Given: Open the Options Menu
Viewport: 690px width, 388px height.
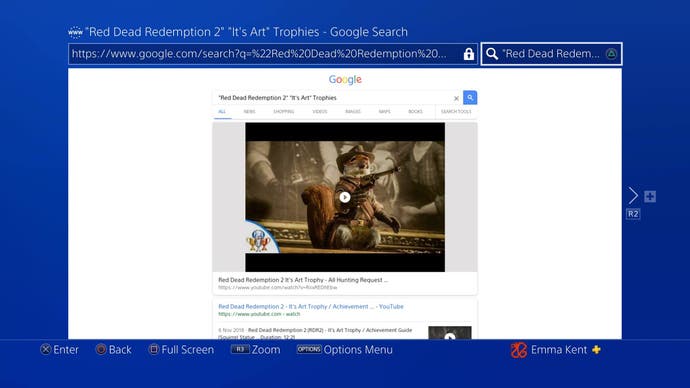Looking at the screenshot, I should [345, 350].
